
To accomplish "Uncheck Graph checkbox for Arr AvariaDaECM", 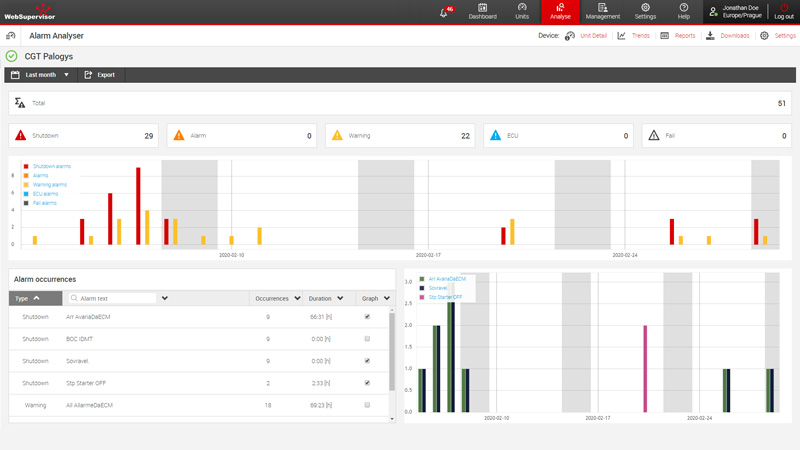I will click(367, 317).
